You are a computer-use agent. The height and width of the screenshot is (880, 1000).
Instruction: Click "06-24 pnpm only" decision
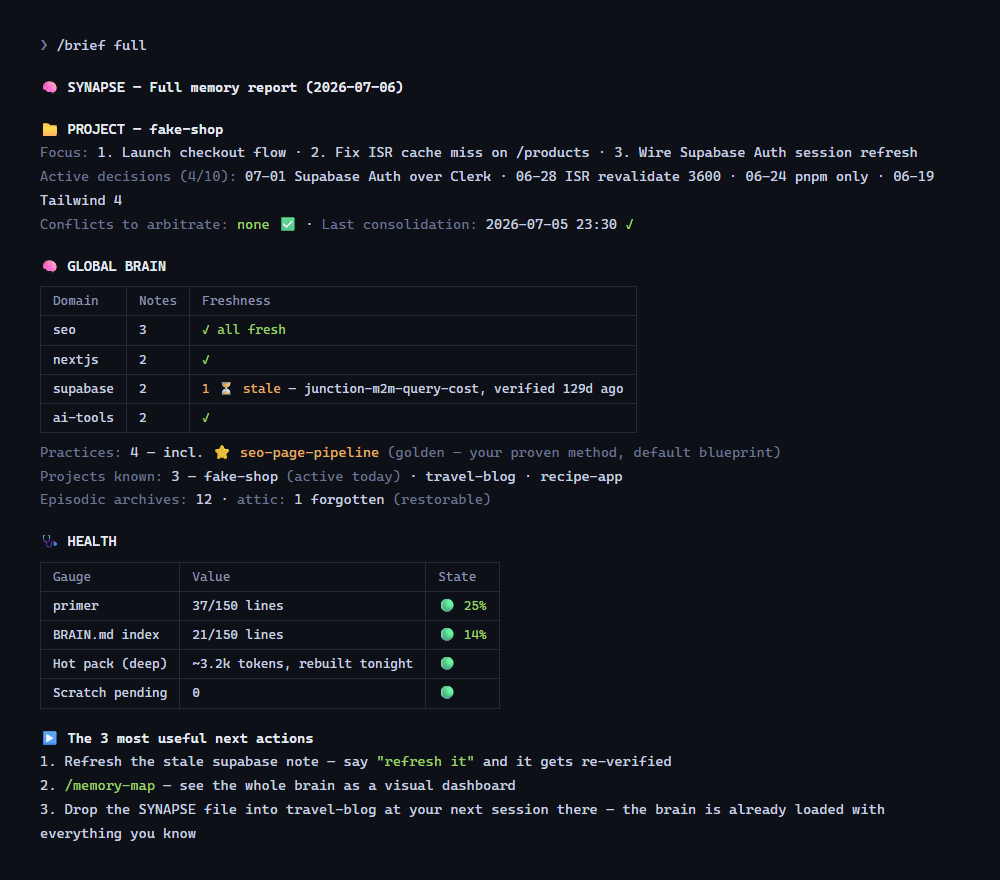[x=807, y=176]
